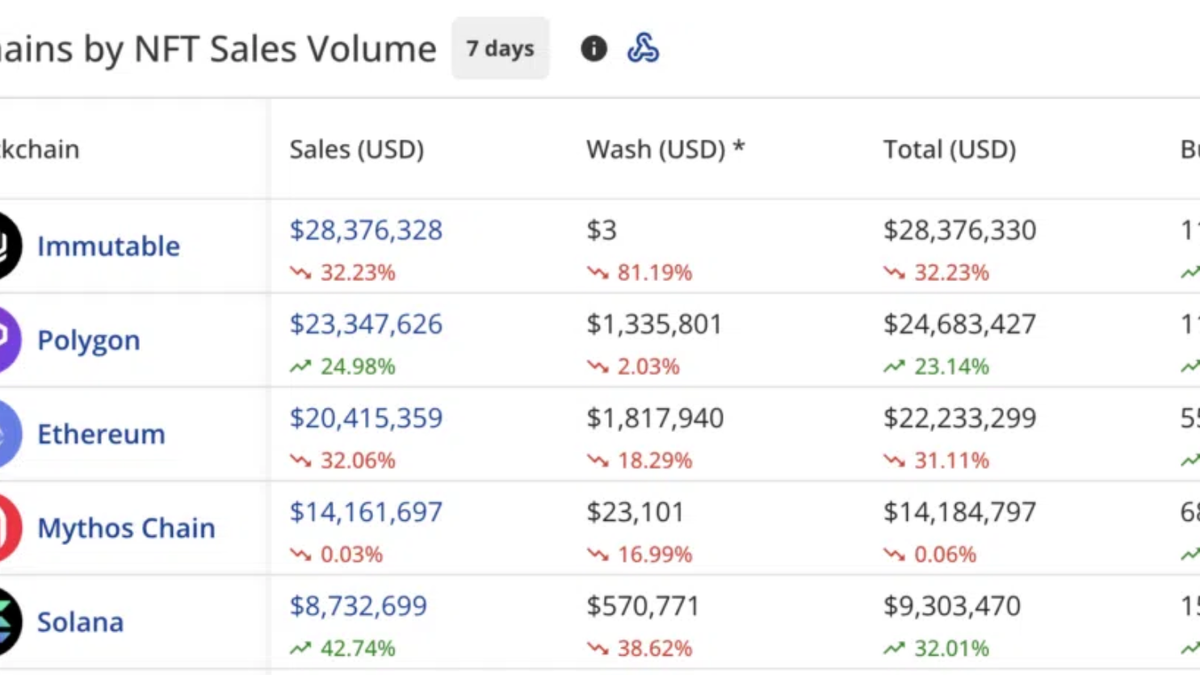Image resolution: width=1200 pixels, height=675 pixels.
Task: Sort by Total (USD) column header
Action: tap(949, 150)
